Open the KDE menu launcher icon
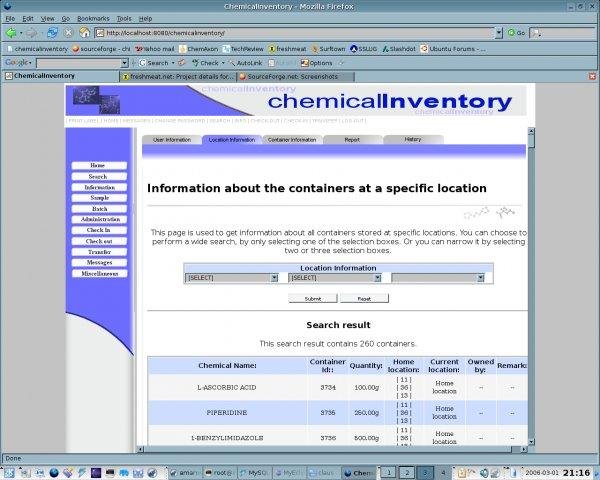 point(9,473)
